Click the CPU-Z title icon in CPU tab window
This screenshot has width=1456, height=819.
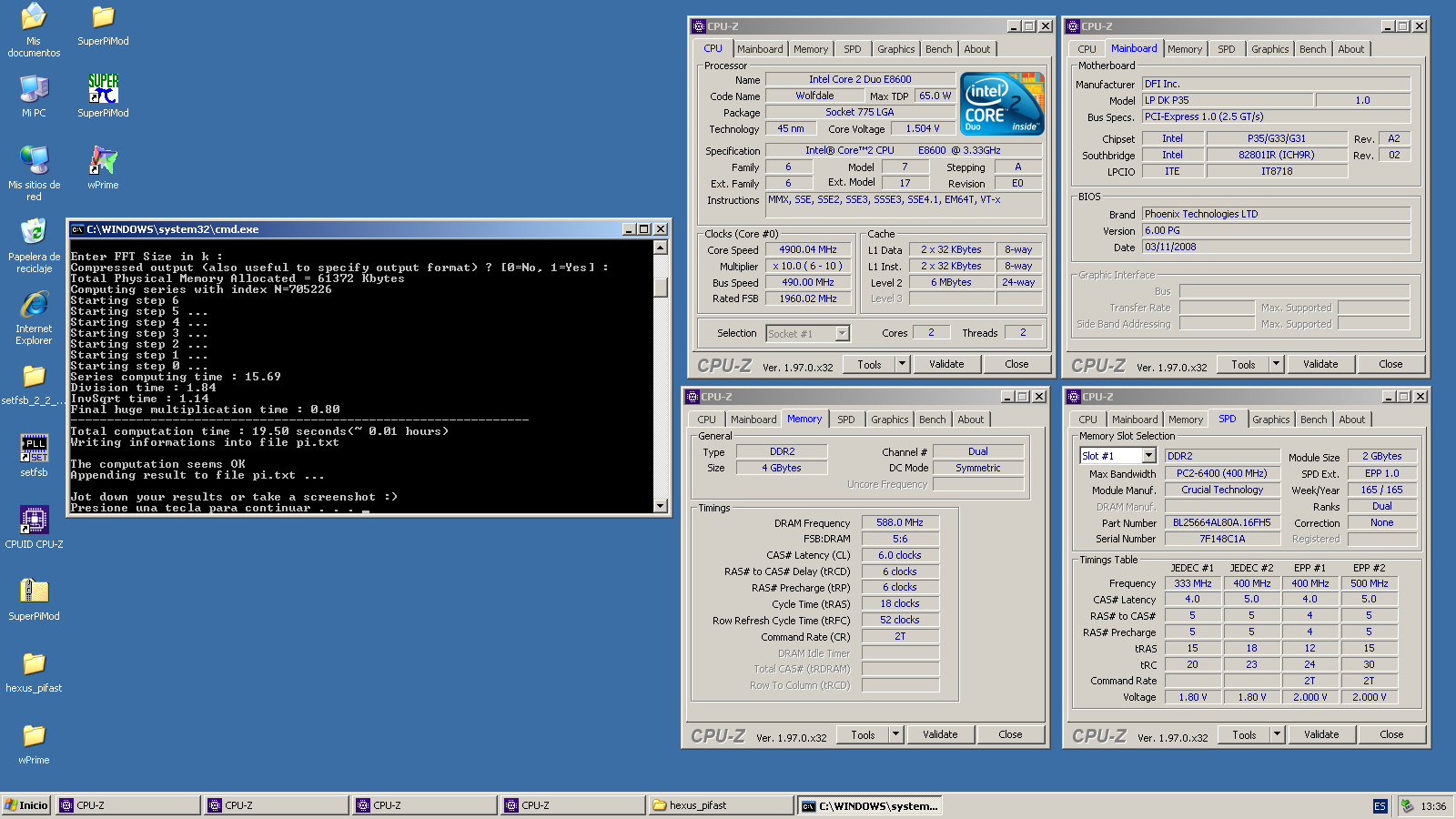pyautogui.click(x=699, y=26)
